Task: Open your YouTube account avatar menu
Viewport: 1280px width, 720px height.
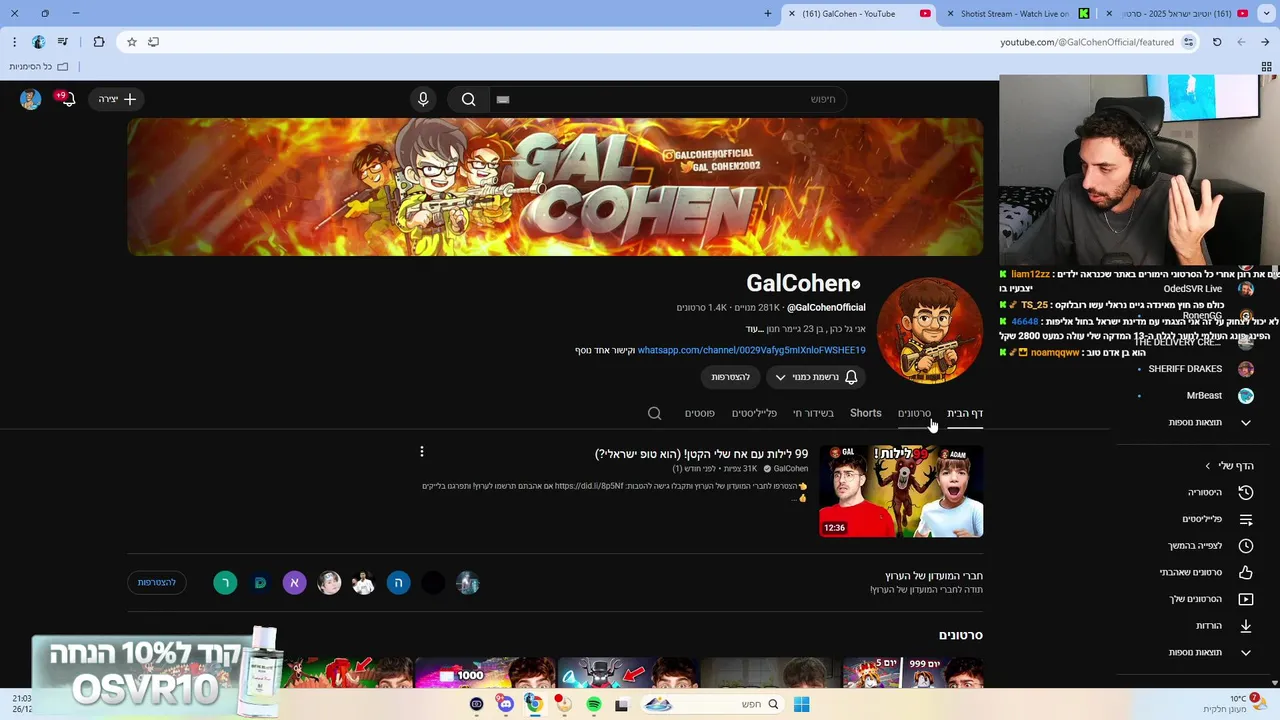Action: click(30, 99)
